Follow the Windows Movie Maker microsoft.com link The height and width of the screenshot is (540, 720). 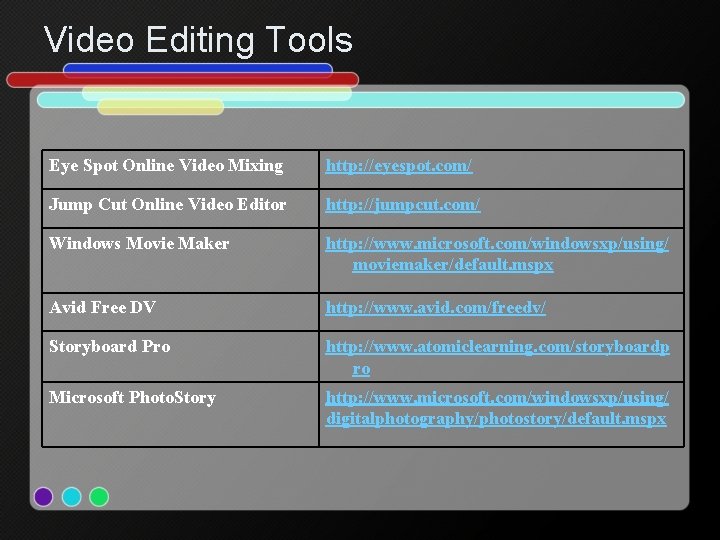(497, 254)
